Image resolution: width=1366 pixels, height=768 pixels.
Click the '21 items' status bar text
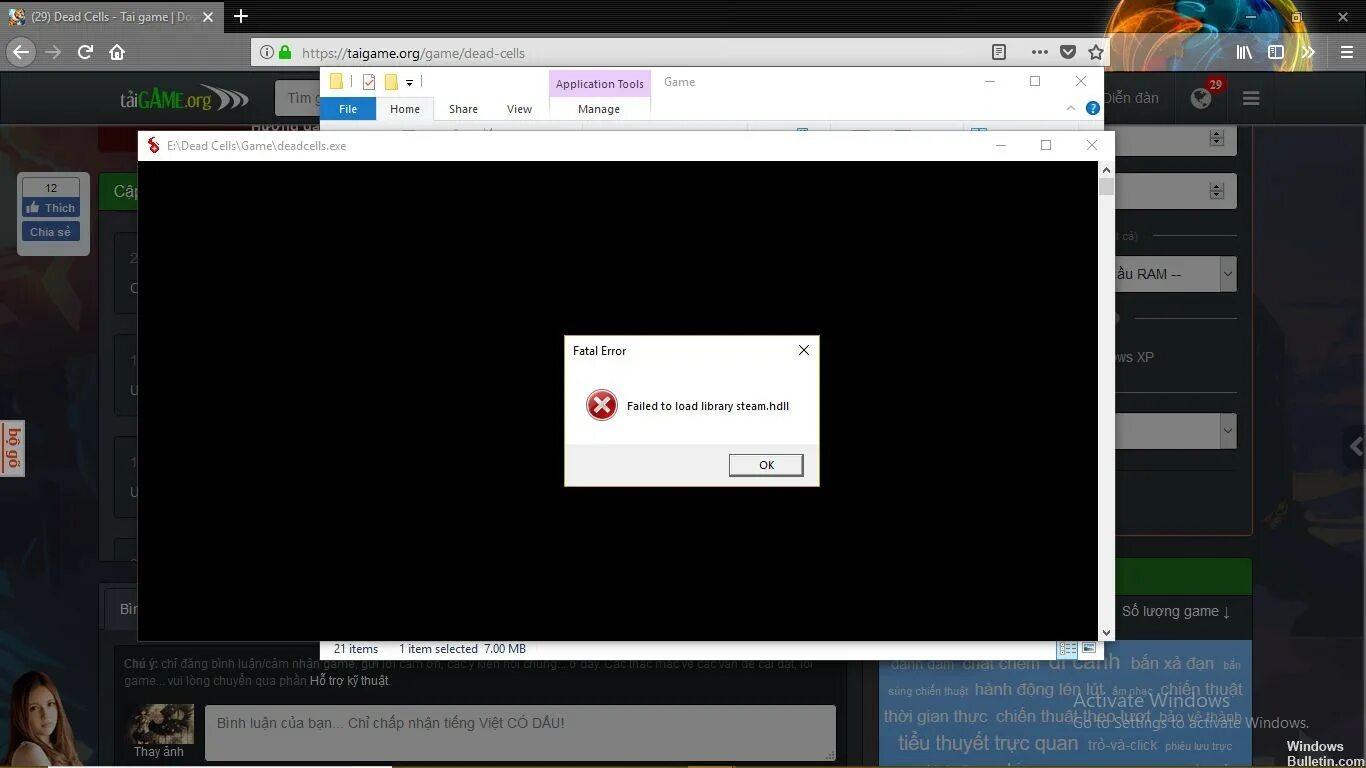pos(356,649)
